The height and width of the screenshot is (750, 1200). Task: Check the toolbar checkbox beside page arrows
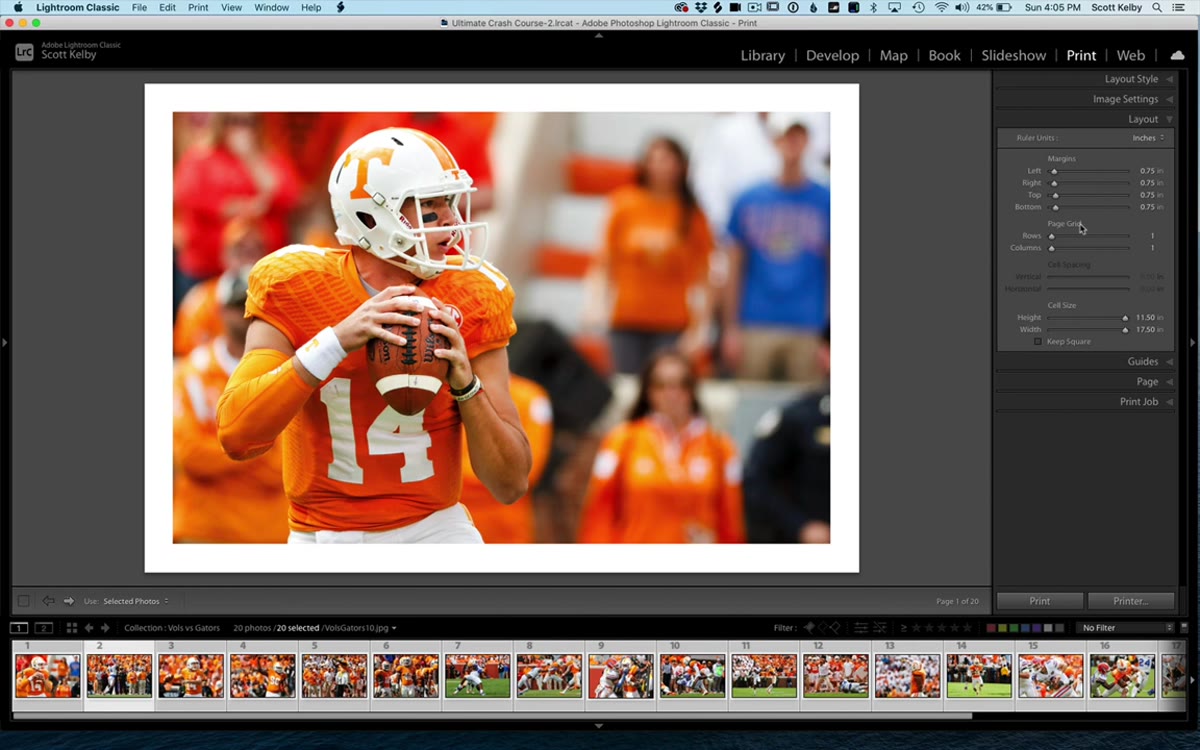coord(23,601)
